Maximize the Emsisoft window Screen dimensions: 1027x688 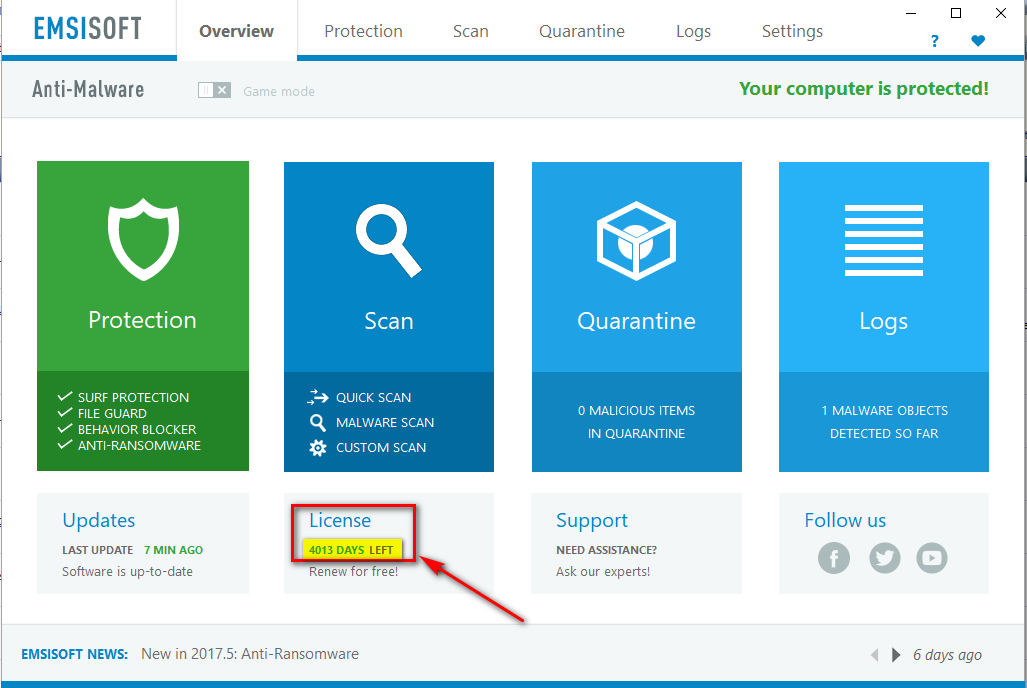pos(956,13)
